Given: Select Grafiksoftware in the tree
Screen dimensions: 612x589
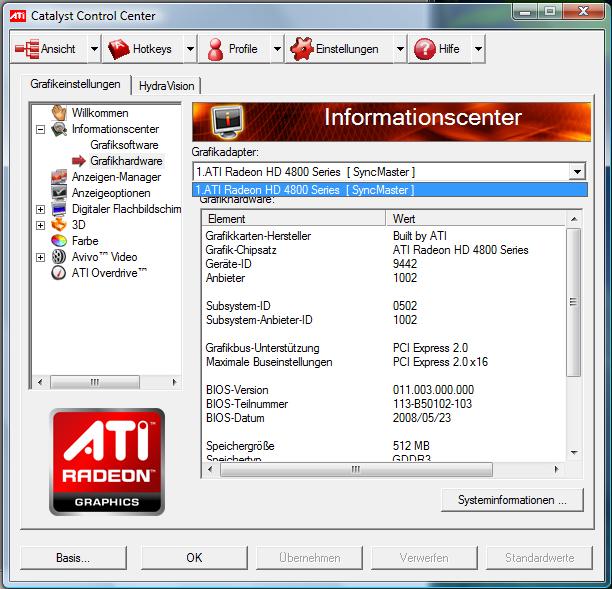Looking at the screenshot, I should coord(124,145).
